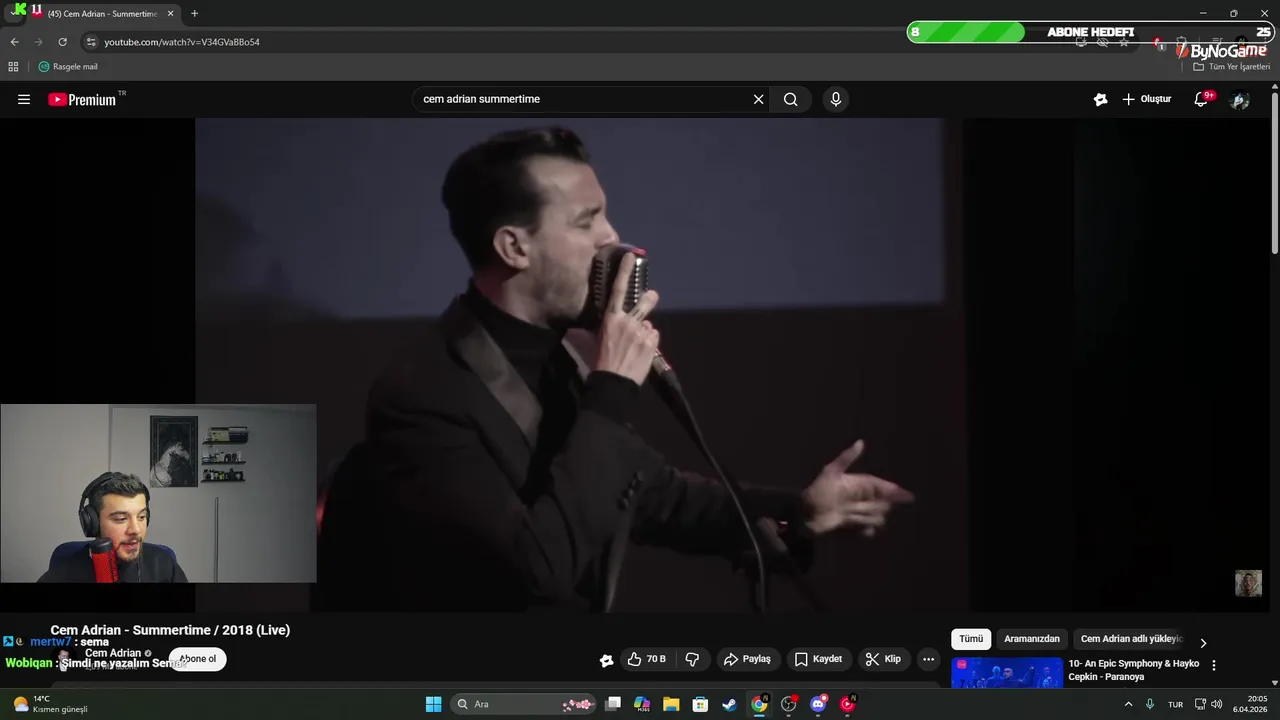1280x720 pixels.
Task: Open the Cem Adrian channel name
Action: 113,653
